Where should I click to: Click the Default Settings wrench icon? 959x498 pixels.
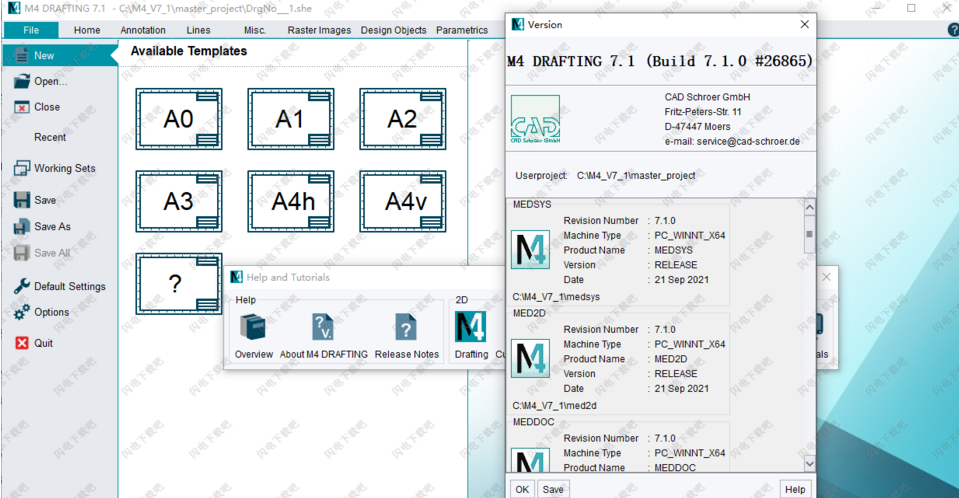point(22,286)
